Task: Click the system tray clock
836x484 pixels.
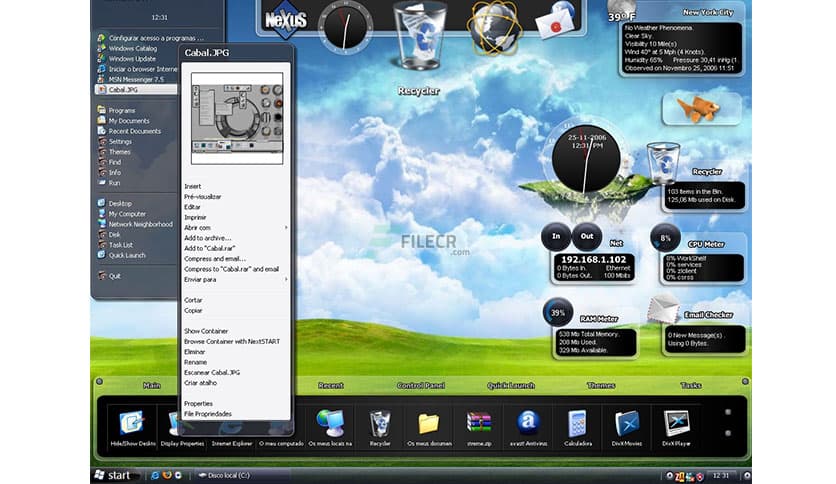Action: coord(721,475)
